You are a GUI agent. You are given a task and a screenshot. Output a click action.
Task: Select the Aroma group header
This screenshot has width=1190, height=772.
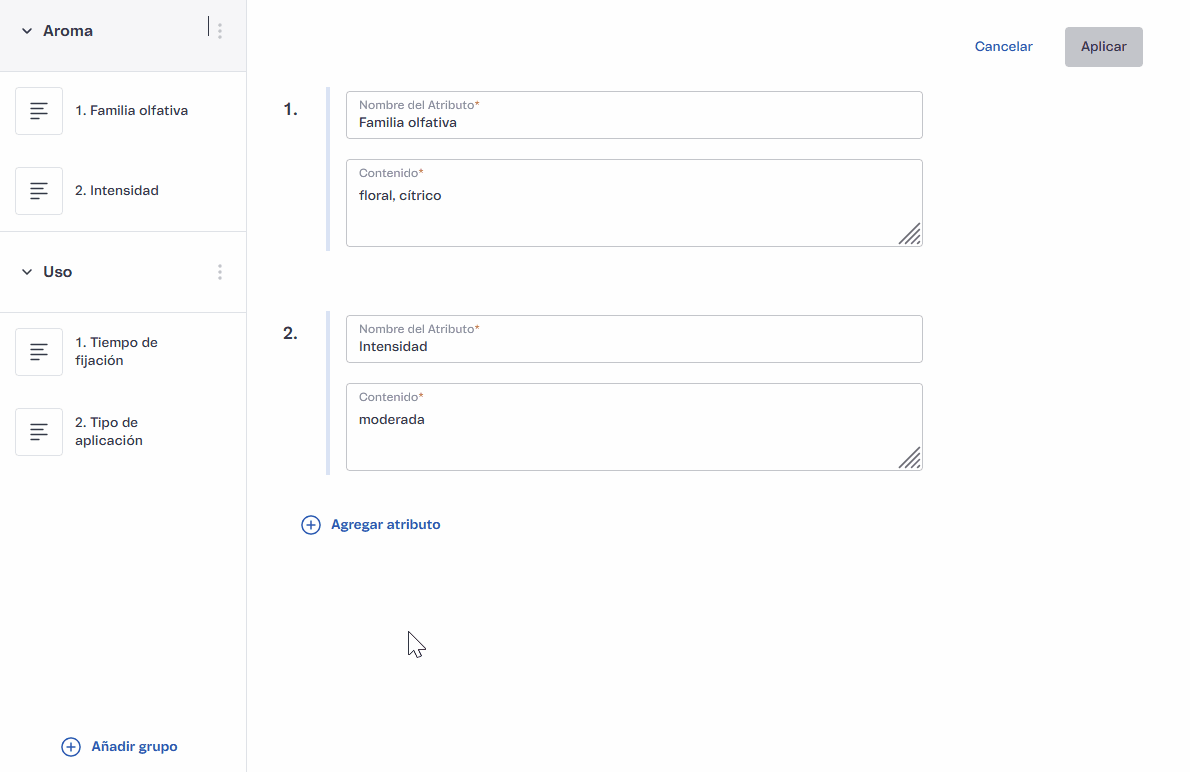68,31
